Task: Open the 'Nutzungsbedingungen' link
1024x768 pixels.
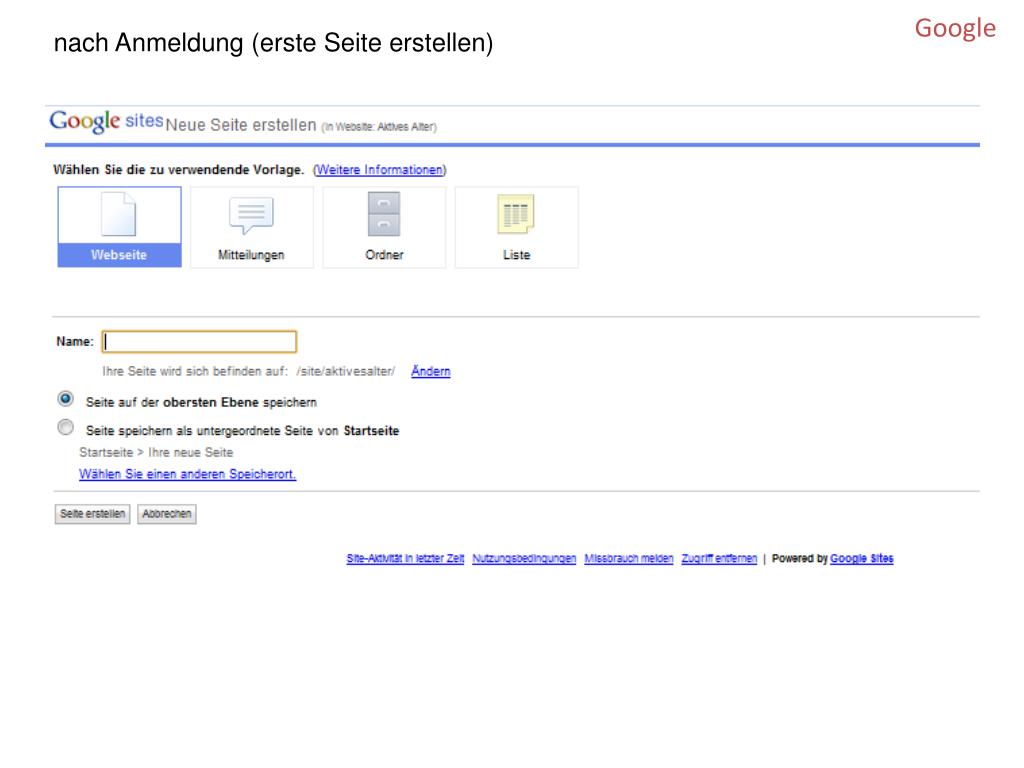Action: pos(524,558)
